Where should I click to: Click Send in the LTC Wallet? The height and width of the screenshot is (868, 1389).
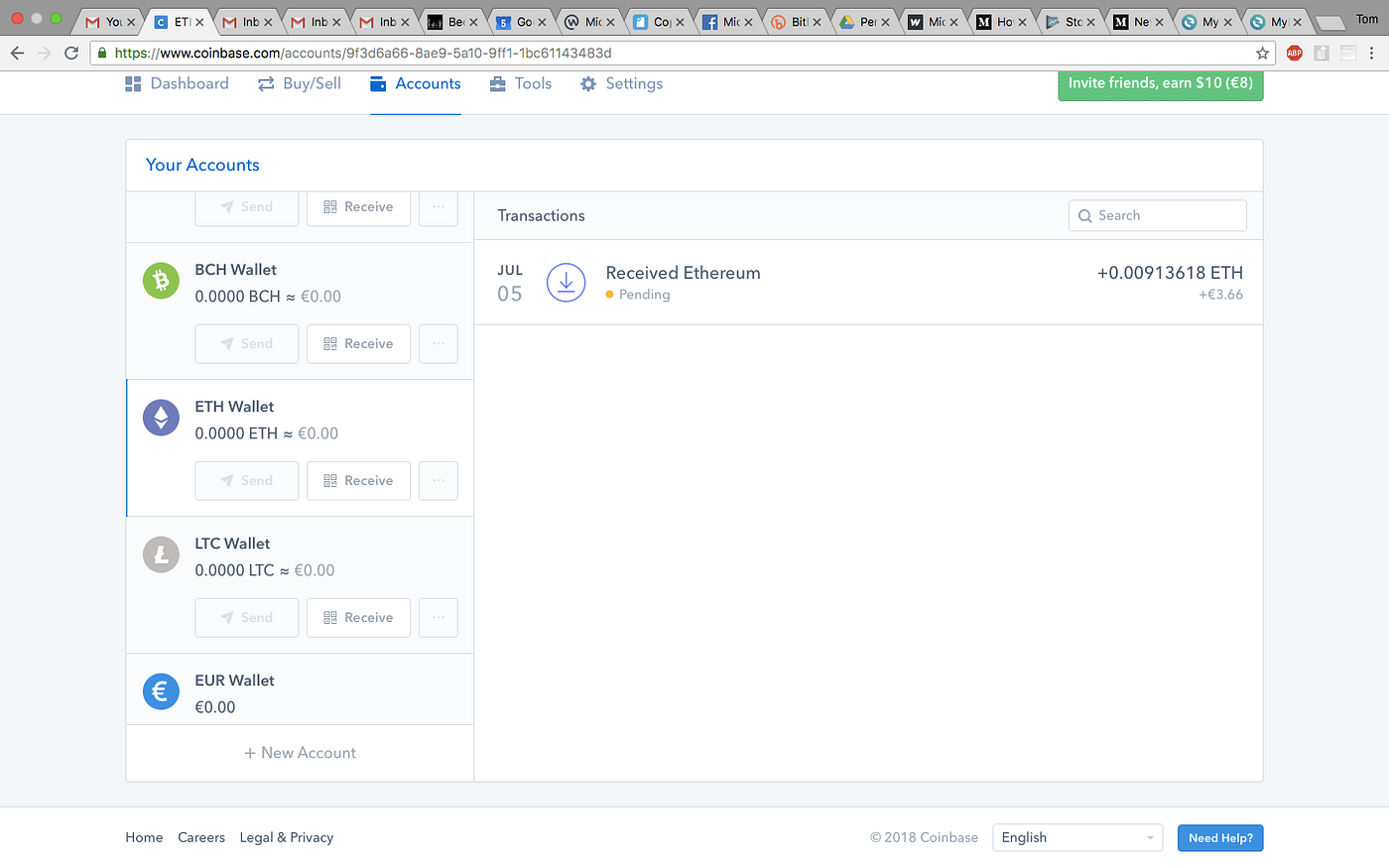pos(247,617)
